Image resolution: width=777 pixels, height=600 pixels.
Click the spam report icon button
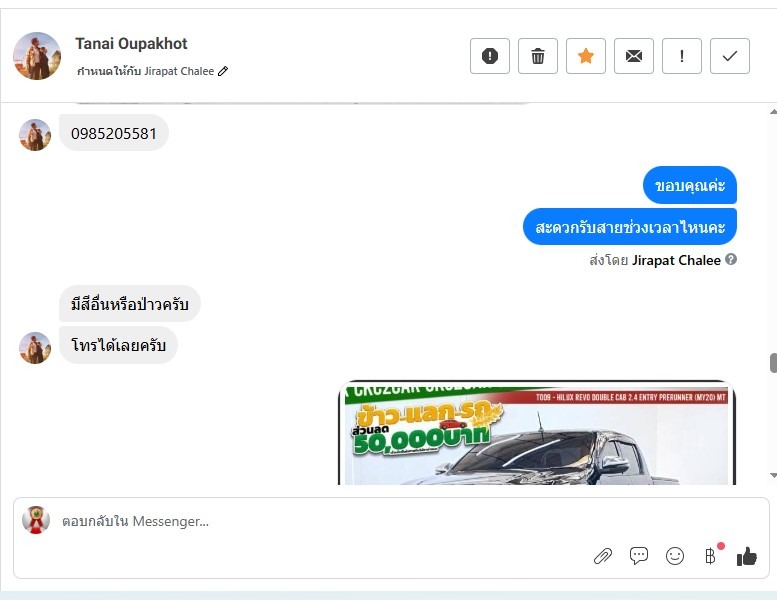point(490,56)
